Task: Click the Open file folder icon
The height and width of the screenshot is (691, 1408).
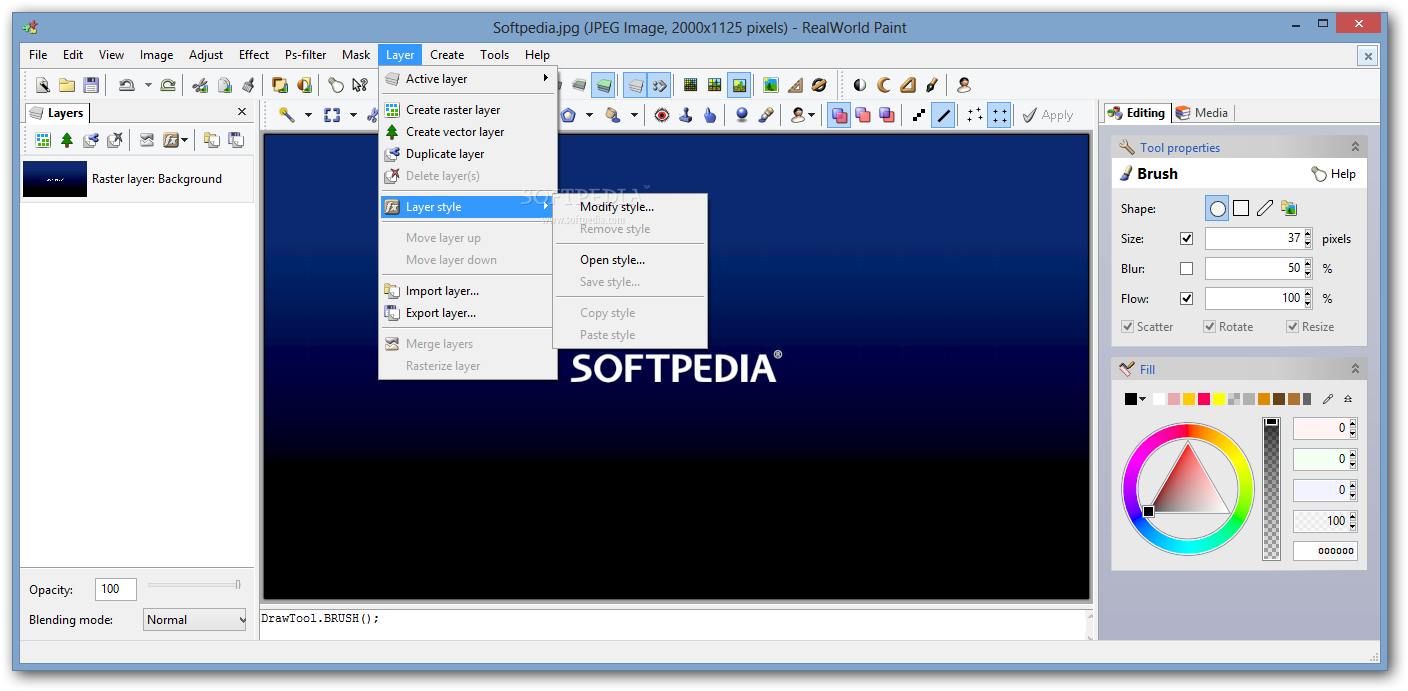Action: (x=67, y=85)
